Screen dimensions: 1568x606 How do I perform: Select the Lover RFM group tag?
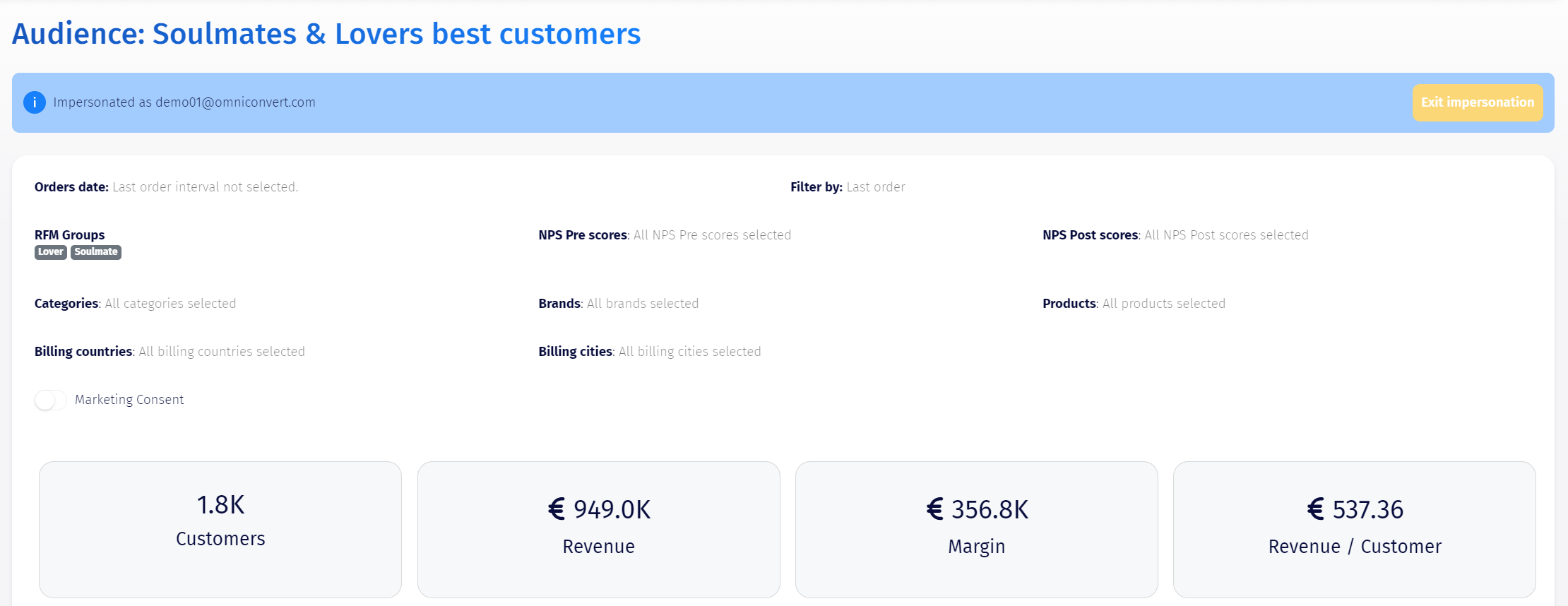[51, 252]
